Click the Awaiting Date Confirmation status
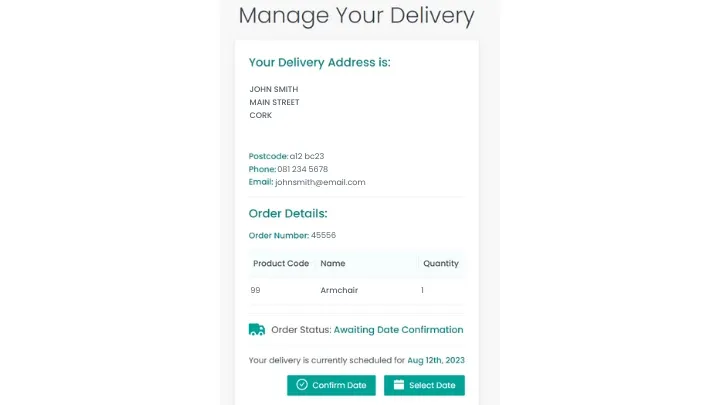Image resolution: width=720 pixels, height=405 pixels. coord(398,330)
